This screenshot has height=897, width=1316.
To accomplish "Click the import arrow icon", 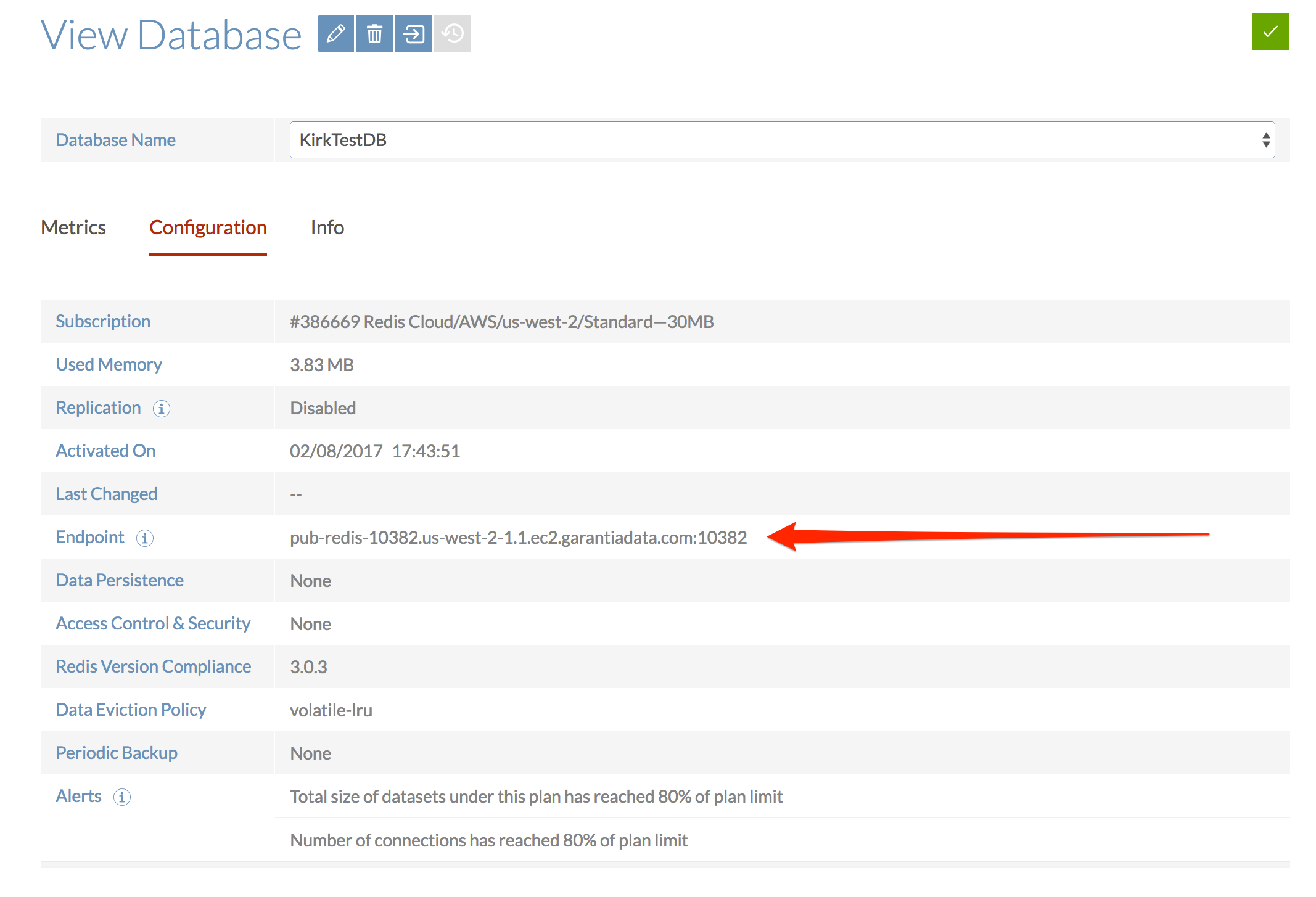I will 413,33.
